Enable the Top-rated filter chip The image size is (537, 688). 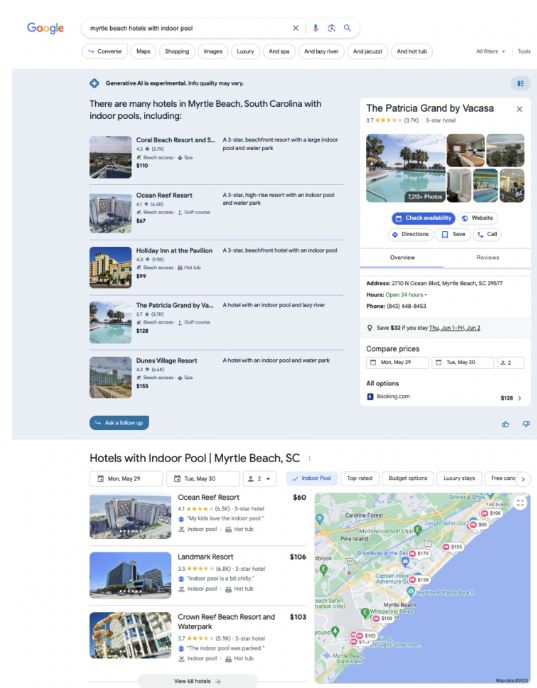[359, 478]
